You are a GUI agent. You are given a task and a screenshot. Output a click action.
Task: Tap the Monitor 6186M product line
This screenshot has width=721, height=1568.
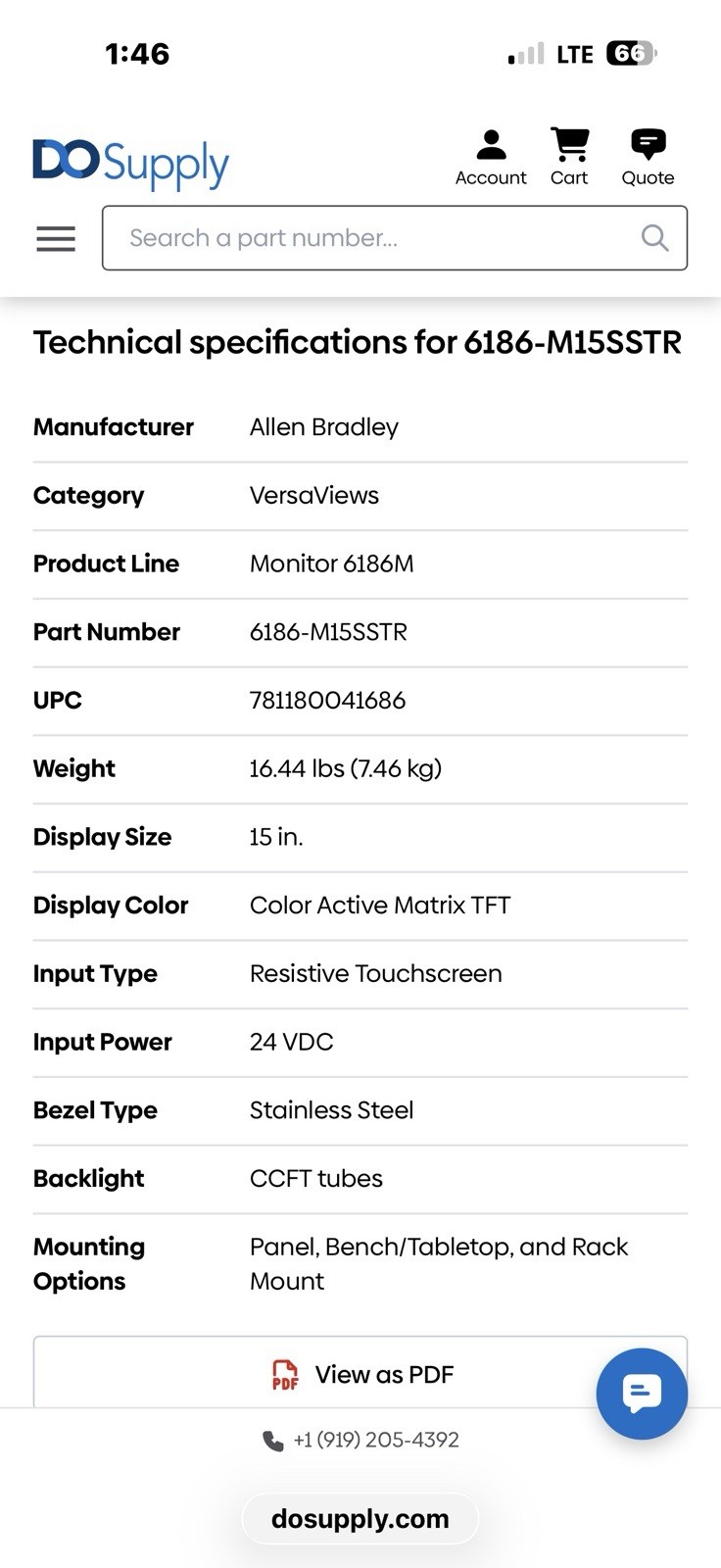click(x=332, y=563)
